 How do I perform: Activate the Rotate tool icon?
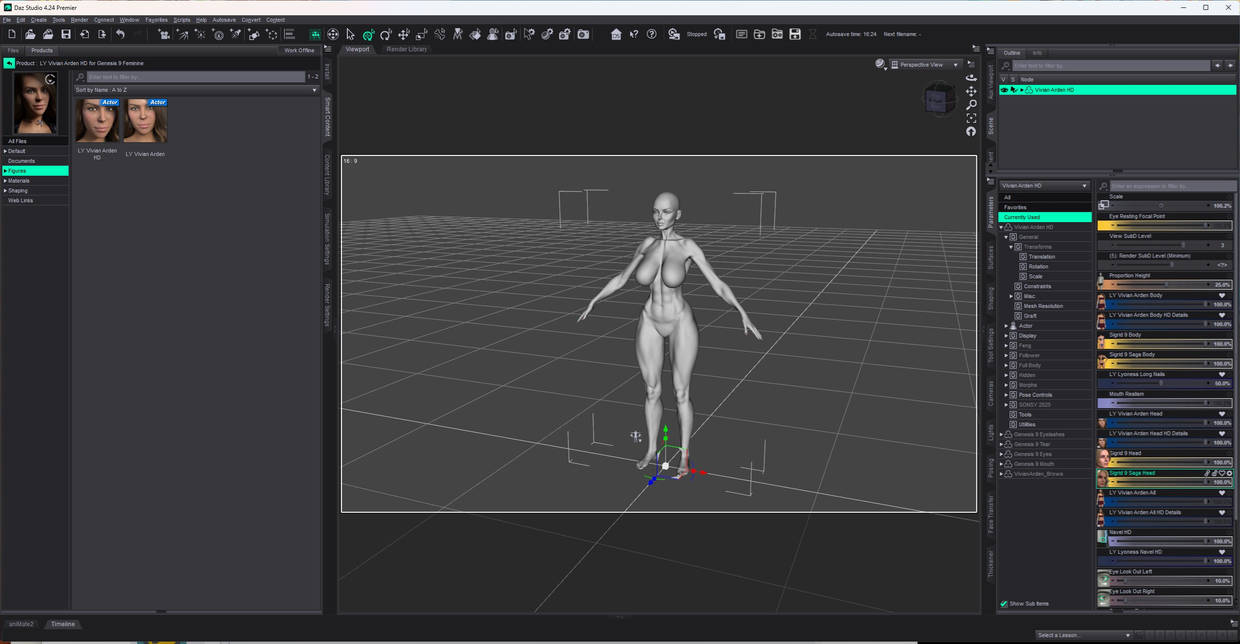click(386, 34)
